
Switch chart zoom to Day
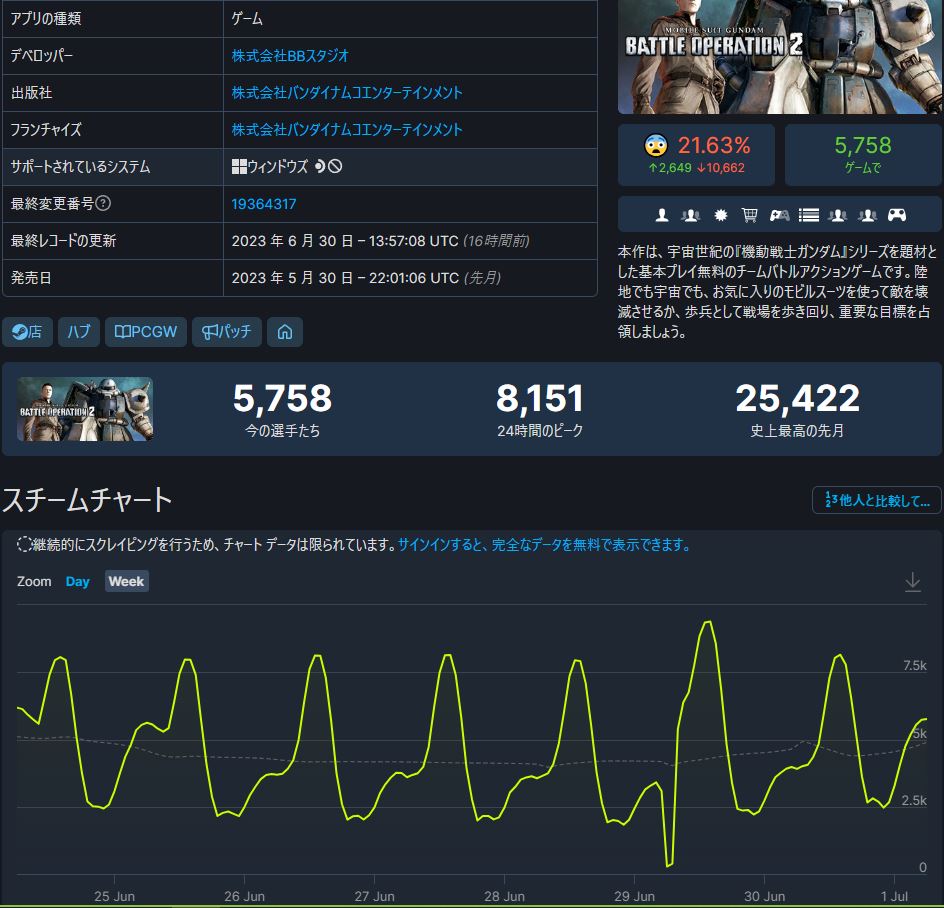click(77, 581)
